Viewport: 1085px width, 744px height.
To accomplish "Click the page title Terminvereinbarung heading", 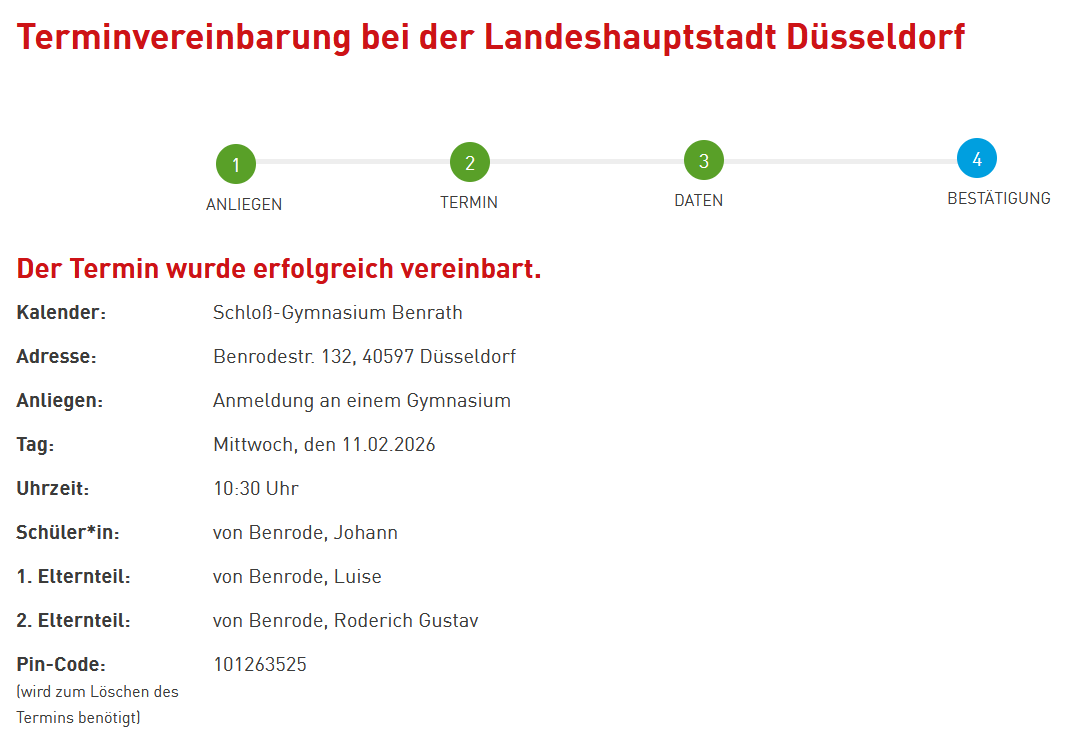I will pos(491,37).
